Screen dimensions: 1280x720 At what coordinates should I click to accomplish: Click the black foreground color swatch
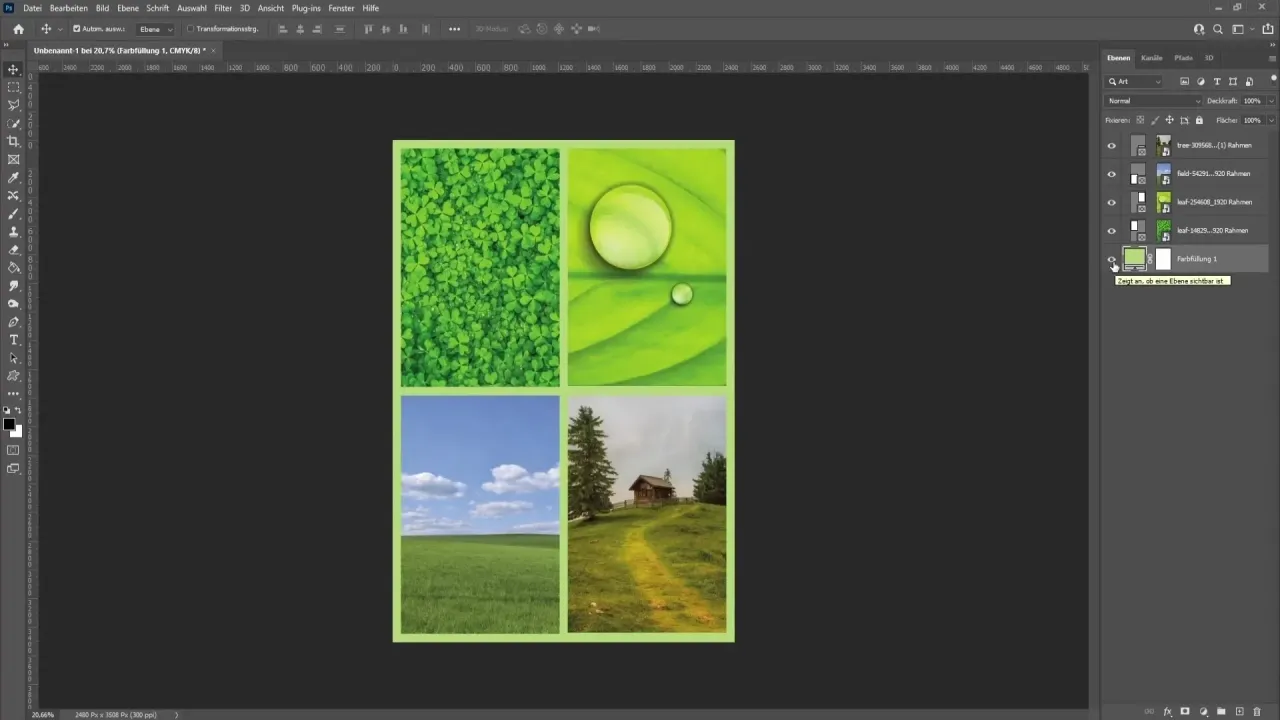(x=9, y=424)
